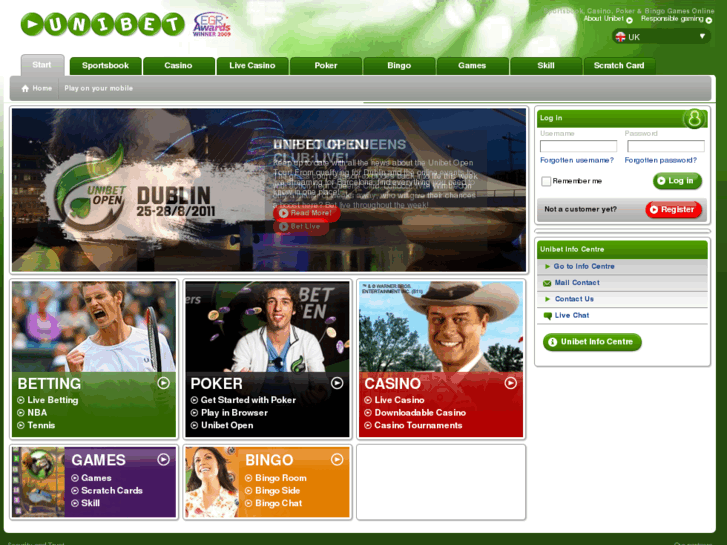Screen dimensions: 727x545
Task: Click the Betting tennis player thumbnail
Action: click(x=94, y=327)
